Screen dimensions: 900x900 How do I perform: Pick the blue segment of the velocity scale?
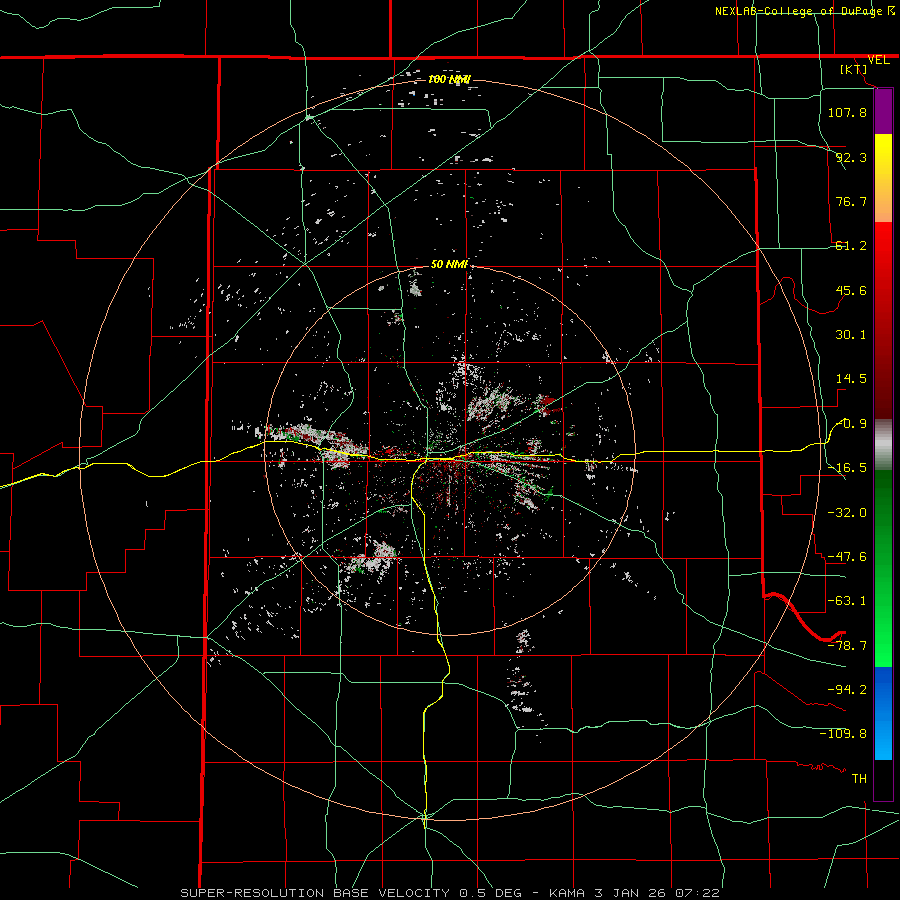[x=883, y=713]
